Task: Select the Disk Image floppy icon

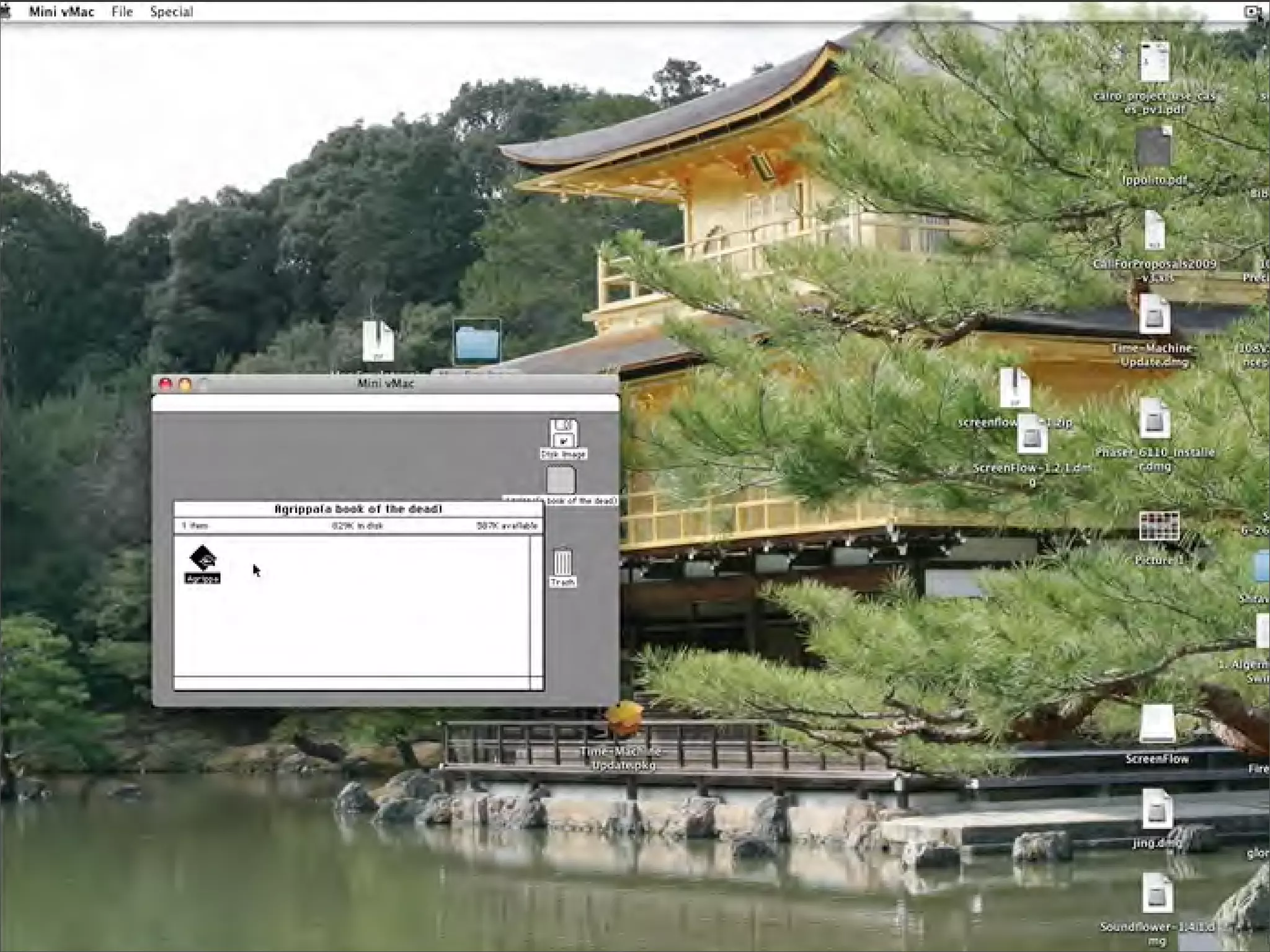Action: [562, 434]
